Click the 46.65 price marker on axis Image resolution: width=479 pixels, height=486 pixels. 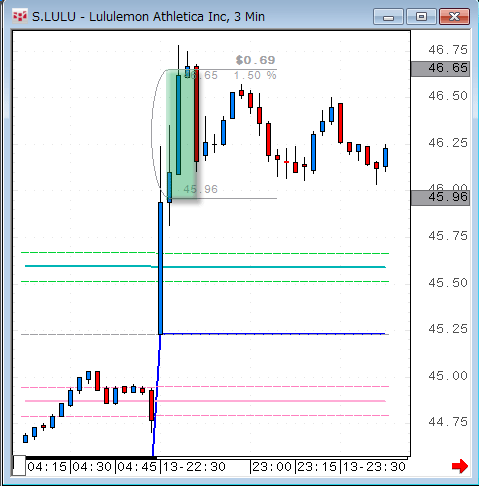(x=440, y=69)
